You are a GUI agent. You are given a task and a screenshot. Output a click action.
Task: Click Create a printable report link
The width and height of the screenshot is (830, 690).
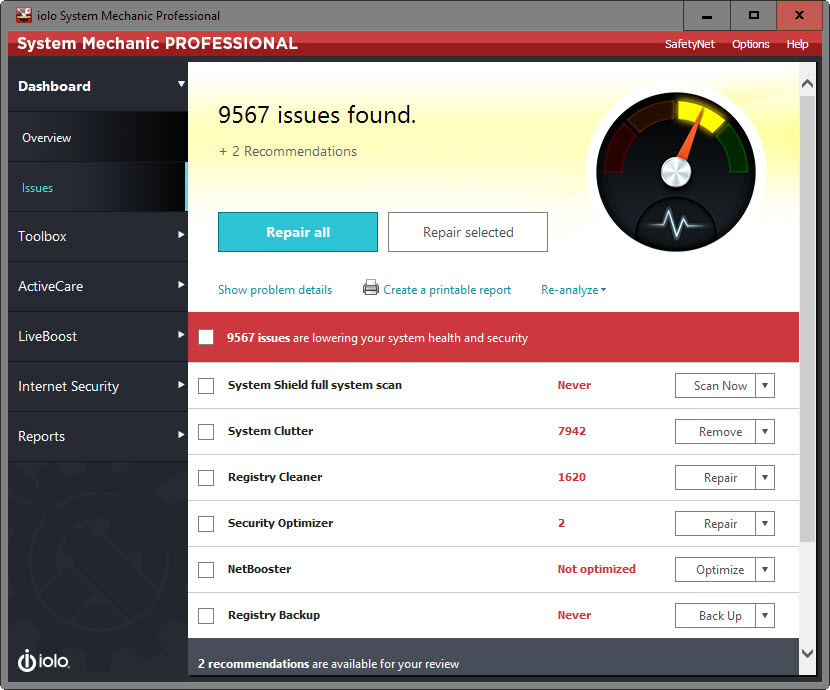coord(447,290)
